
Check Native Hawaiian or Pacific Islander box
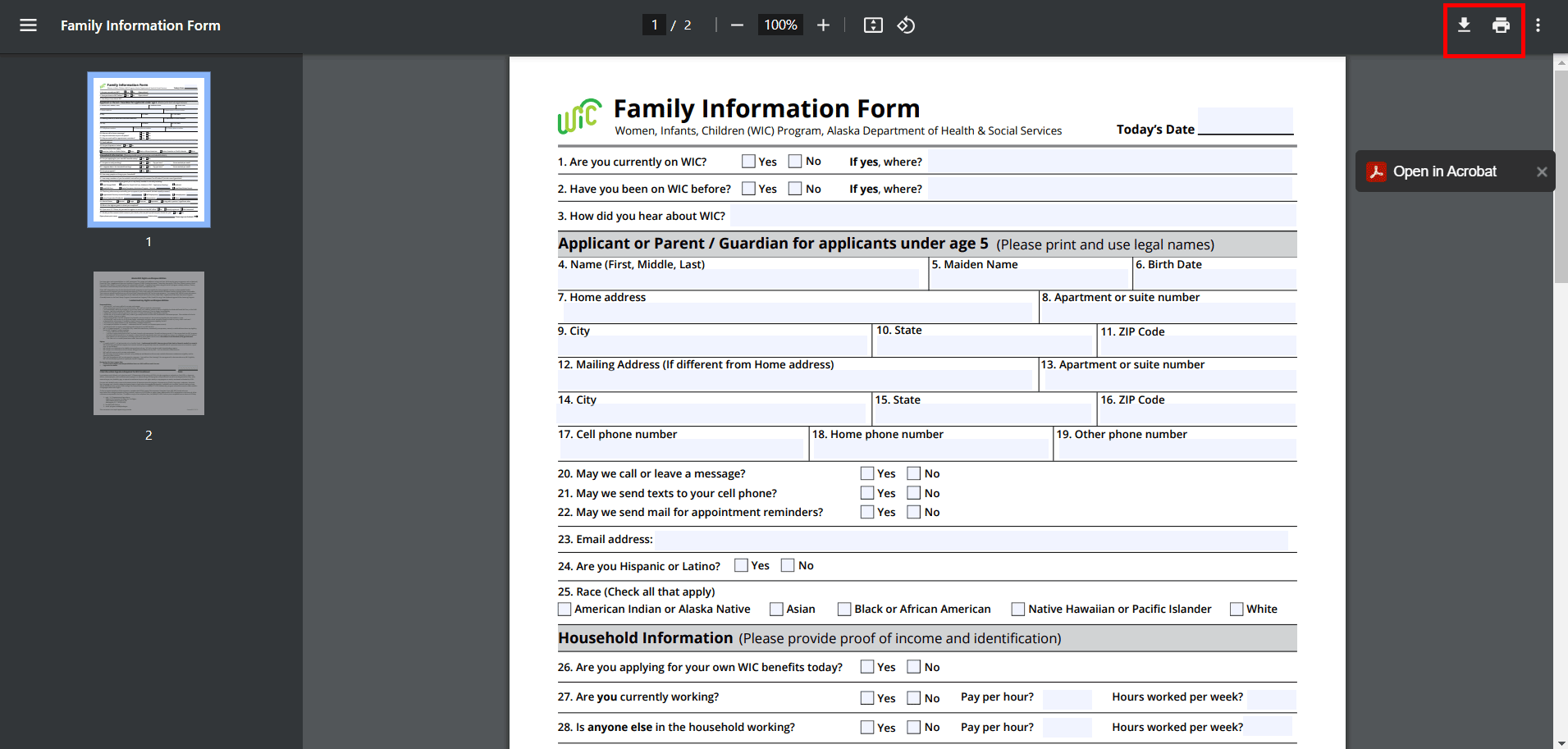coord(1018,609)
